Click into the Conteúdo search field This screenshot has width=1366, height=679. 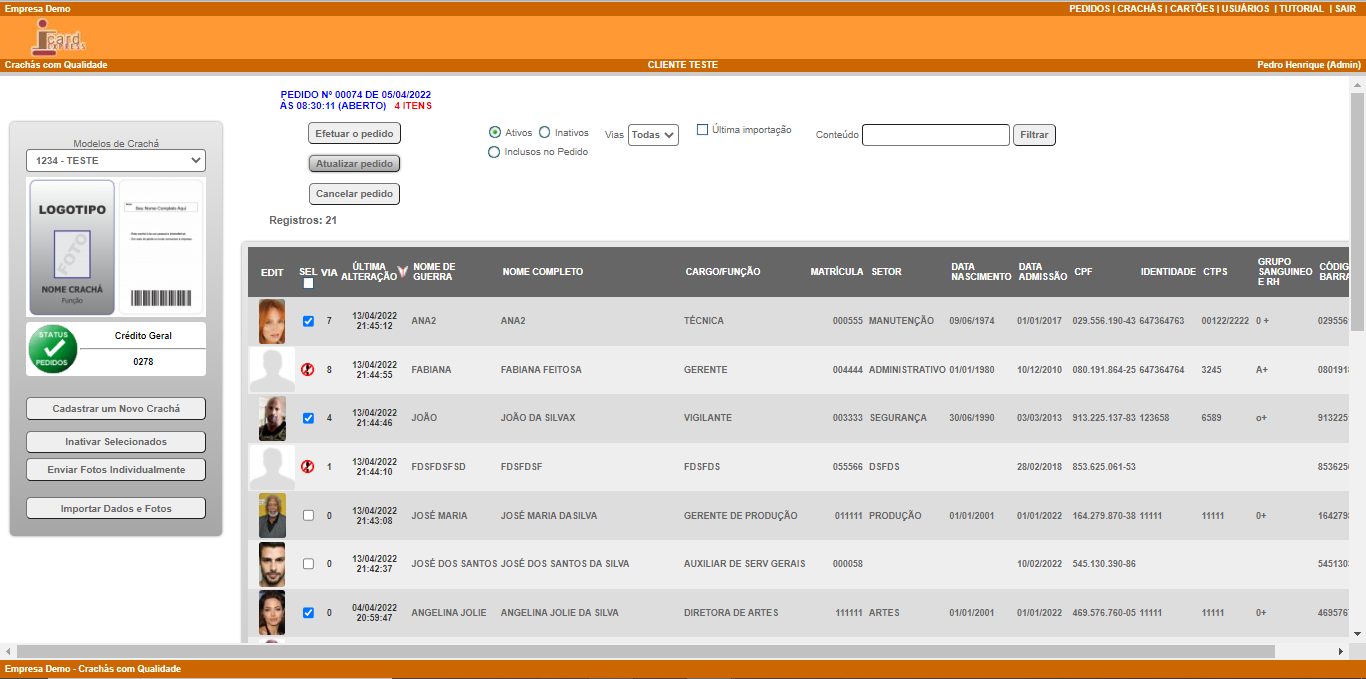tap(935, 135)
